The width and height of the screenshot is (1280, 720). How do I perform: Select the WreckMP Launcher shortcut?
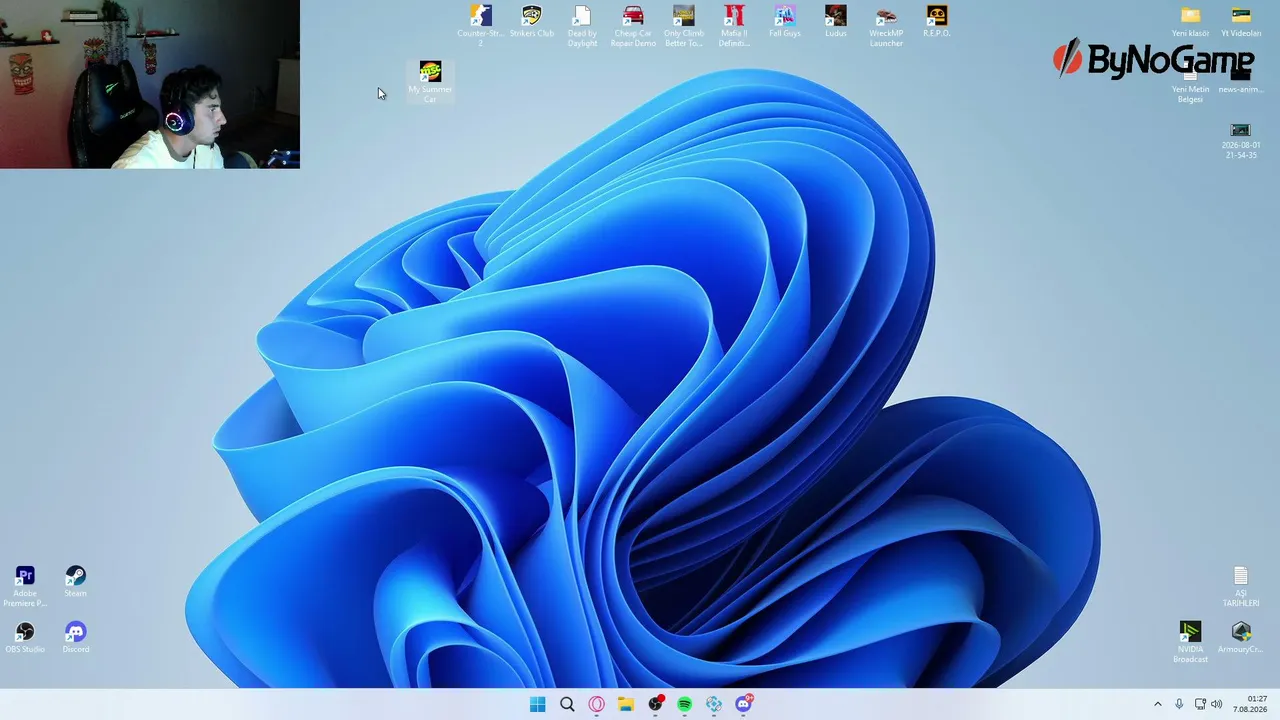pos(886,26)
